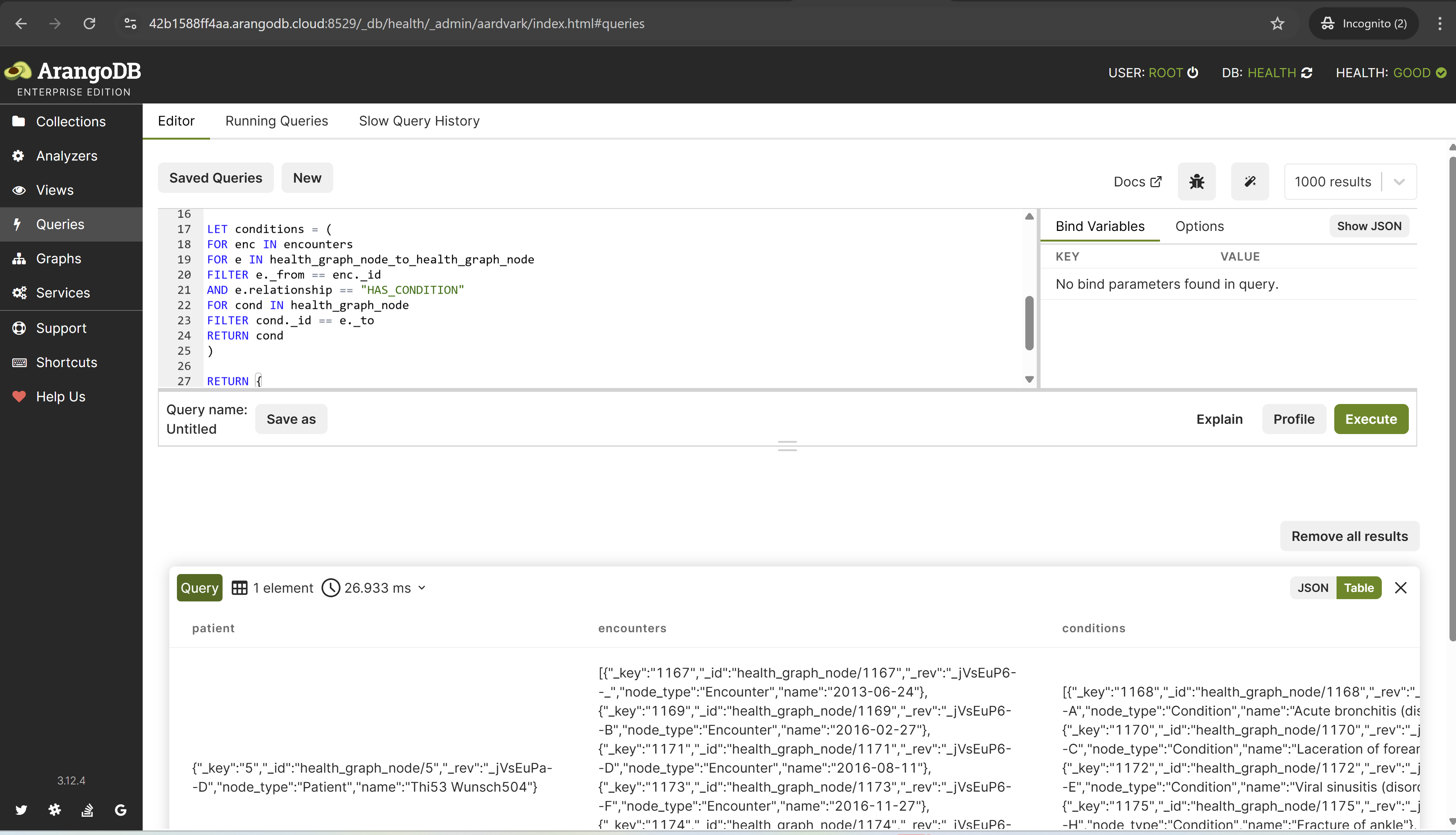Switch to the Options tab
The image size is (1456, 835).
1199,226
